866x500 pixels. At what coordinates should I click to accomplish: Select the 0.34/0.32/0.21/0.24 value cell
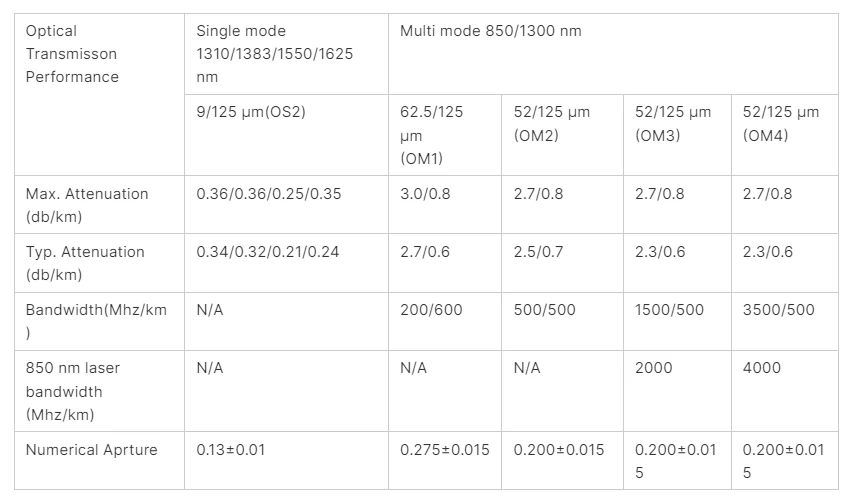[286, 263]
